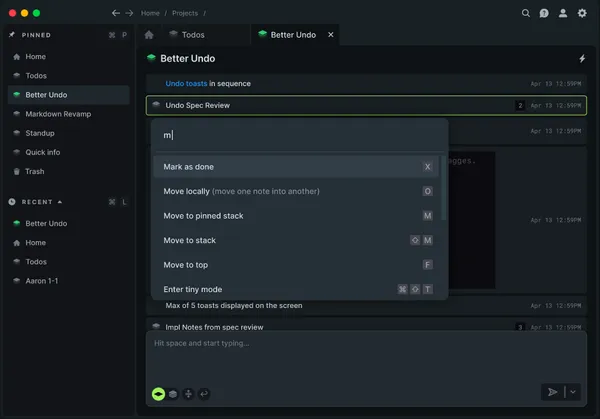This screenshot has width=600, height=419.
Task: Click the lightning bolt icon
Action: [x=582, y=59]
